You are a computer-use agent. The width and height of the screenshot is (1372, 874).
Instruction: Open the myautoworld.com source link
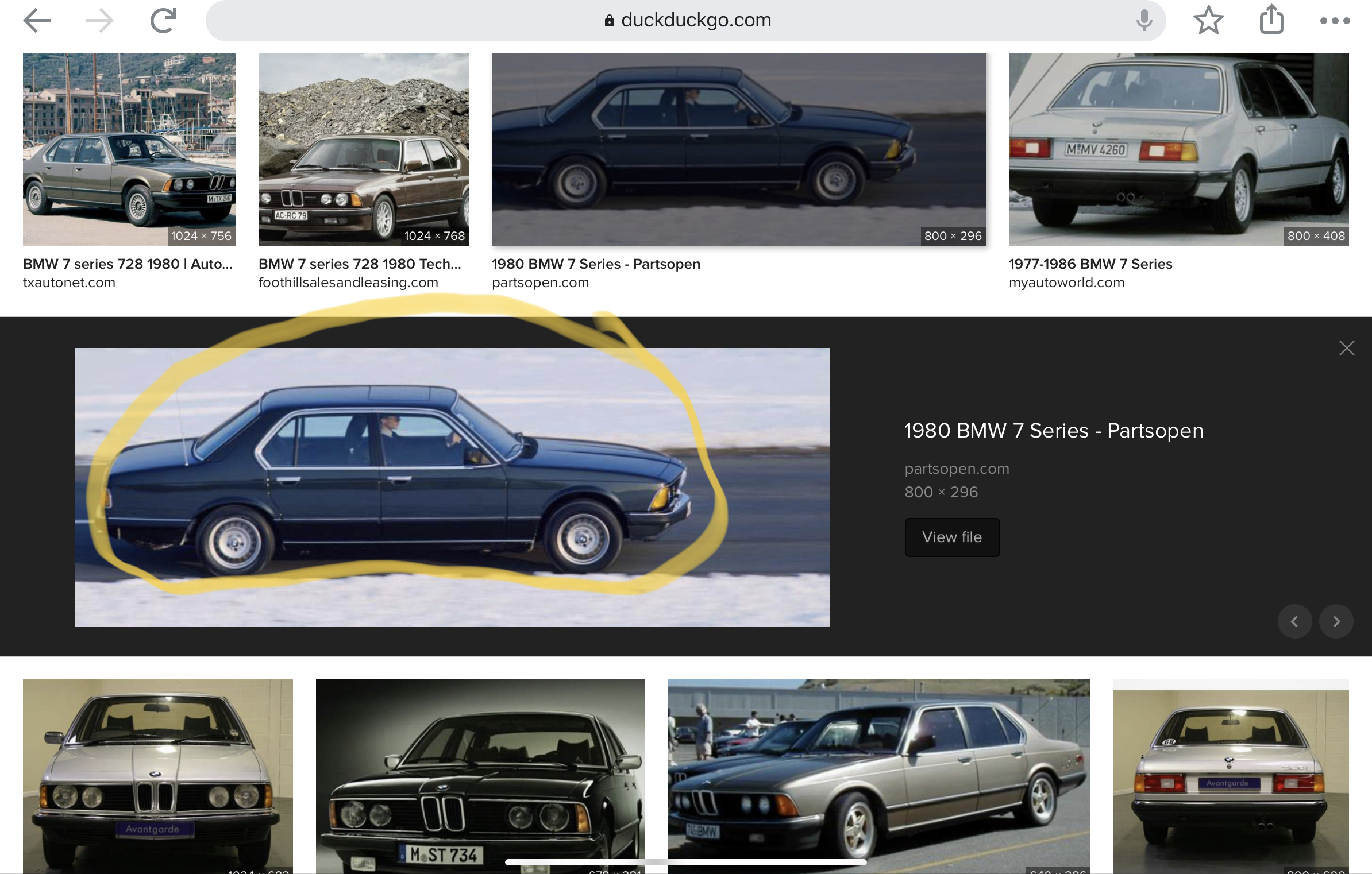[x=1066, y=283]
